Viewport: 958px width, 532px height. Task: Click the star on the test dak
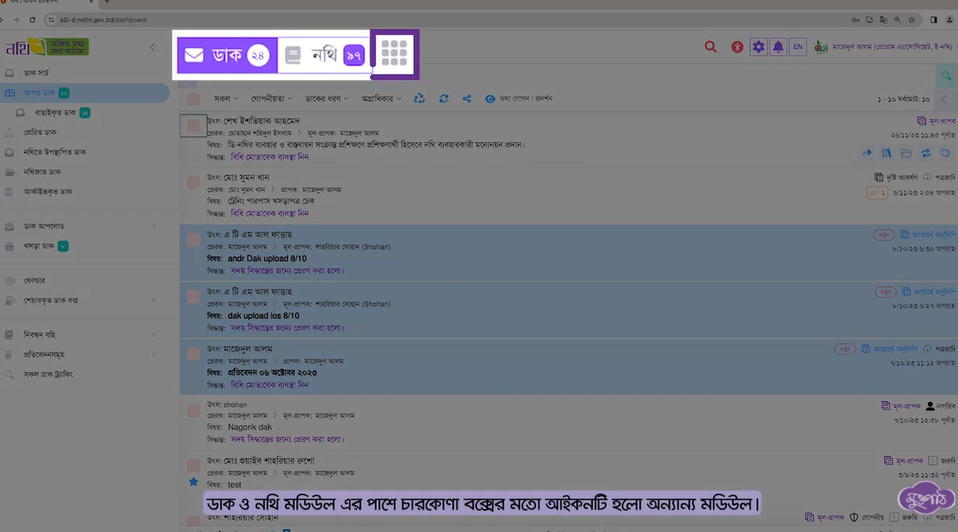click(x=194, y=481)
